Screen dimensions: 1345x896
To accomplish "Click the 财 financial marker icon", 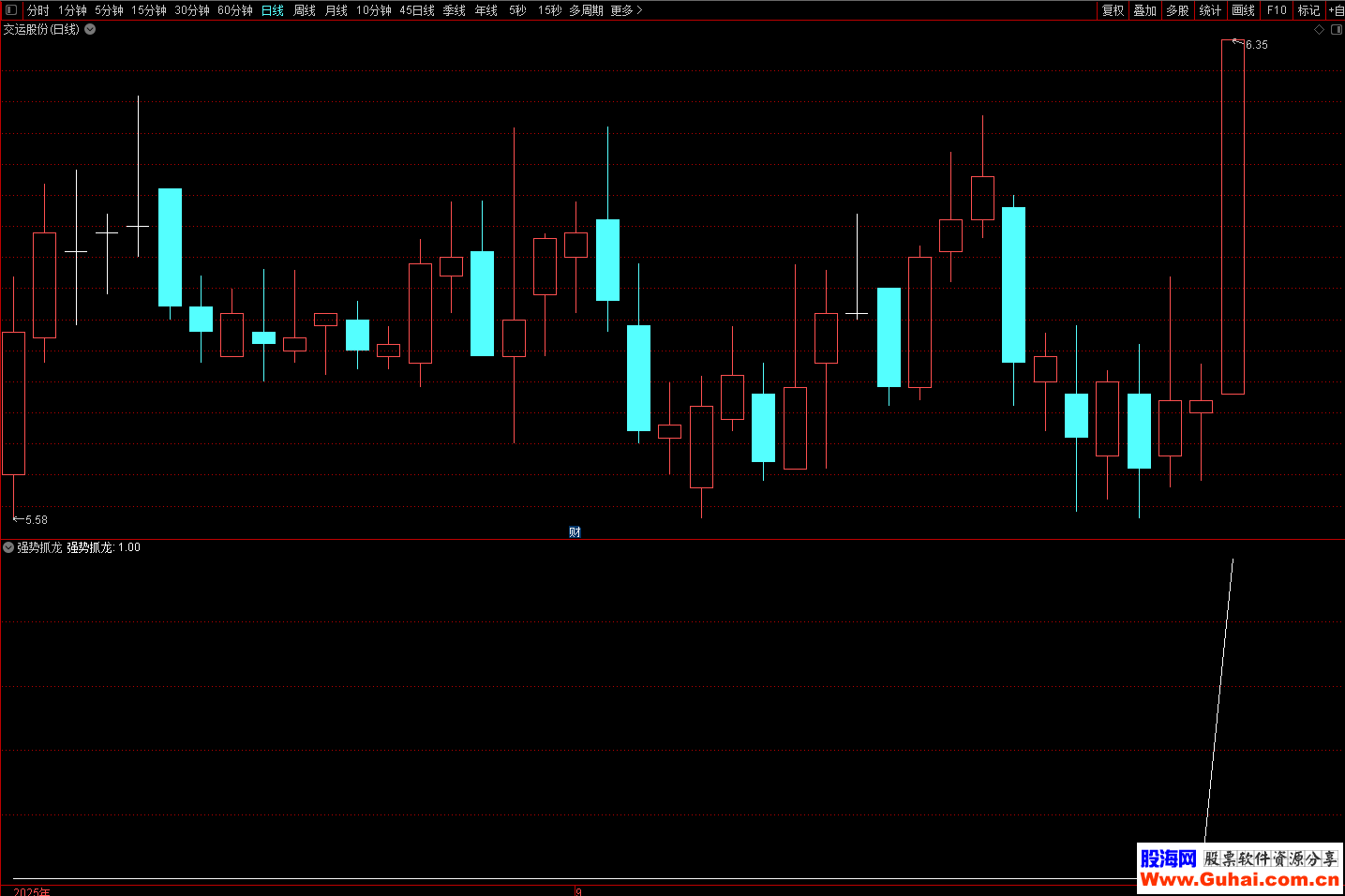I will tap(575, 532).
